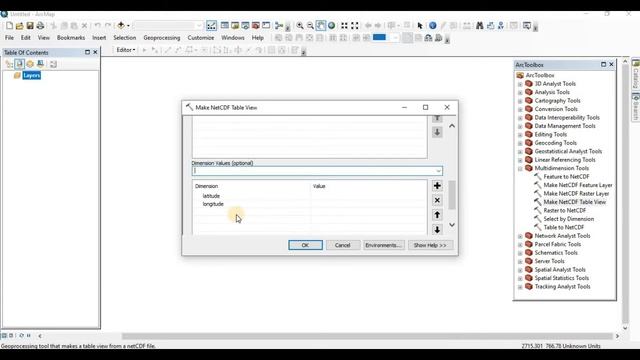Open the Python window icon
This screenshot has height=360, width=640.
[266, 26]
